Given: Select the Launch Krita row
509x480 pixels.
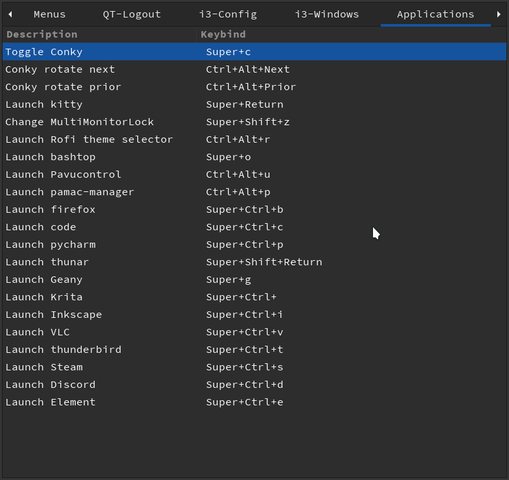Looking at the screenshot, I should click(x=254, y=297).
